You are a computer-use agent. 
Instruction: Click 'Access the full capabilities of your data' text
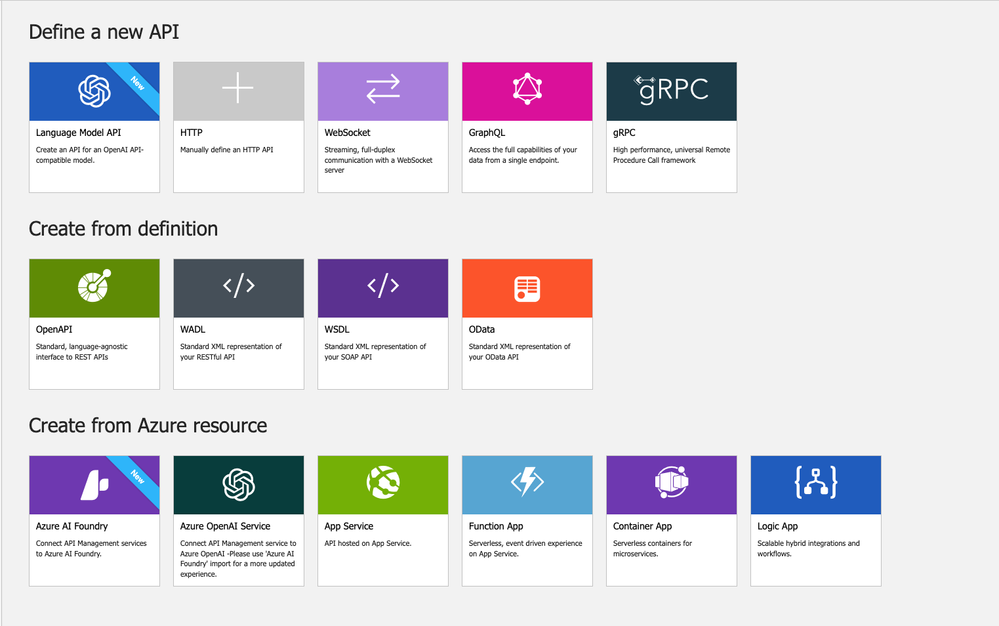coord(522,155)
